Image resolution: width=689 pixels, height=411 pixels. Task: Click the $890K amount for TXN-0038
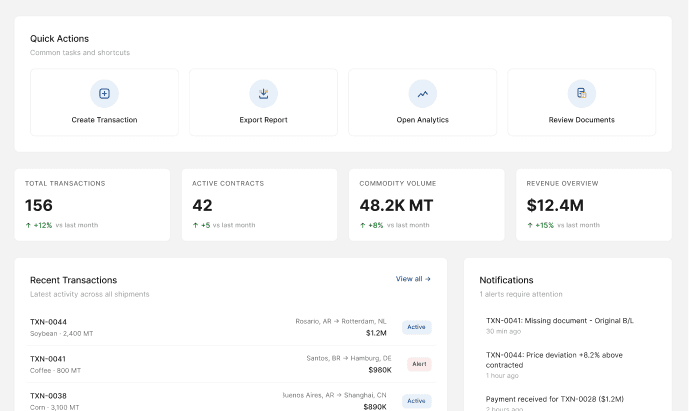click(375, 407)
